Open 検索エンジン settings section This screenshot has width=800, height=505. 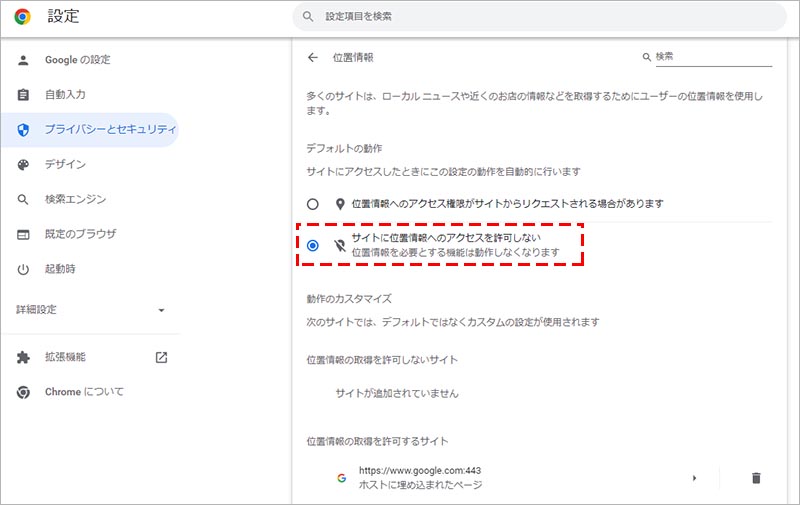[75, 199]
